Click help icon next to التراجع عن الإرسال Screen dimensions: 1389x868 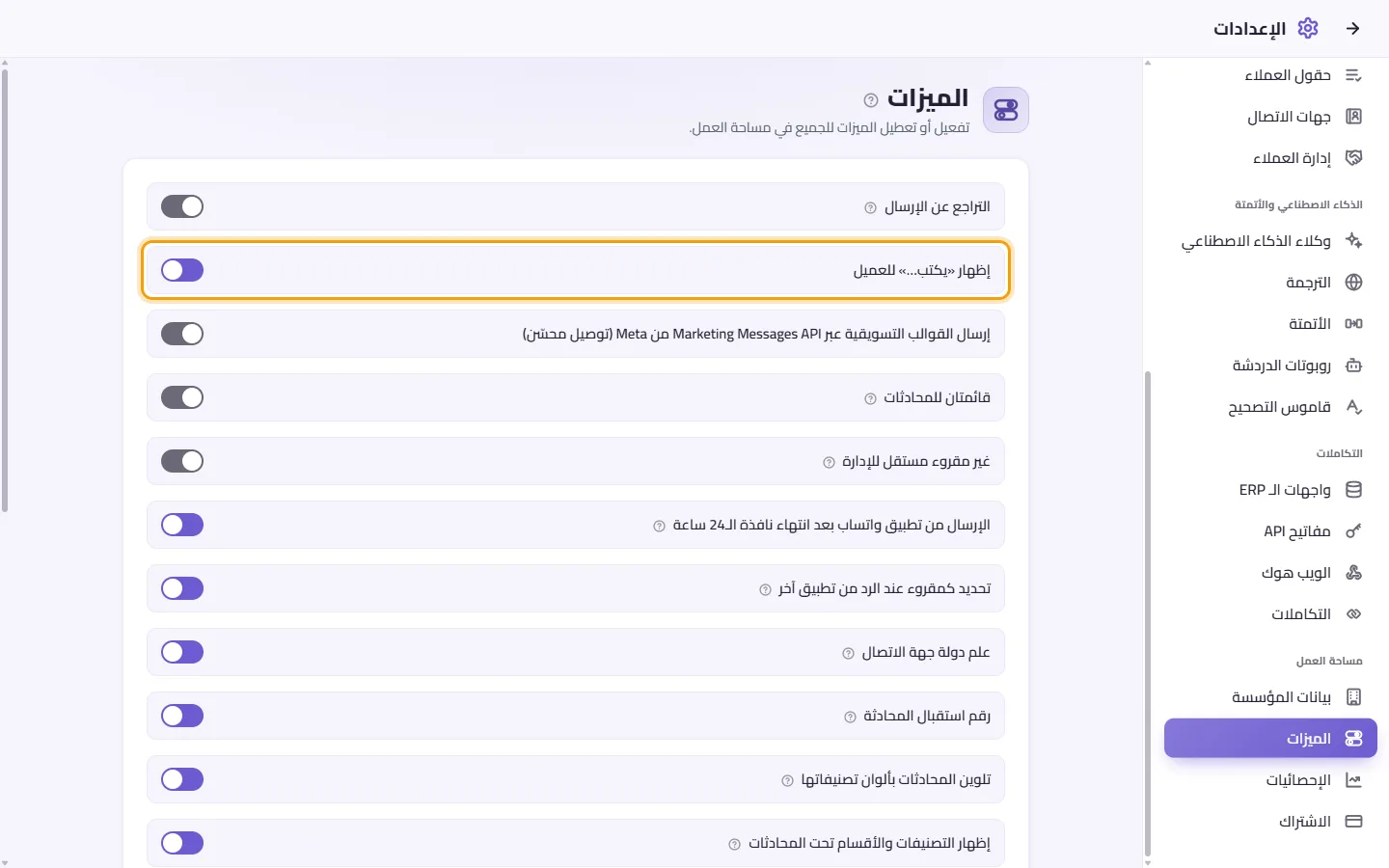click(x=870, y=207)
